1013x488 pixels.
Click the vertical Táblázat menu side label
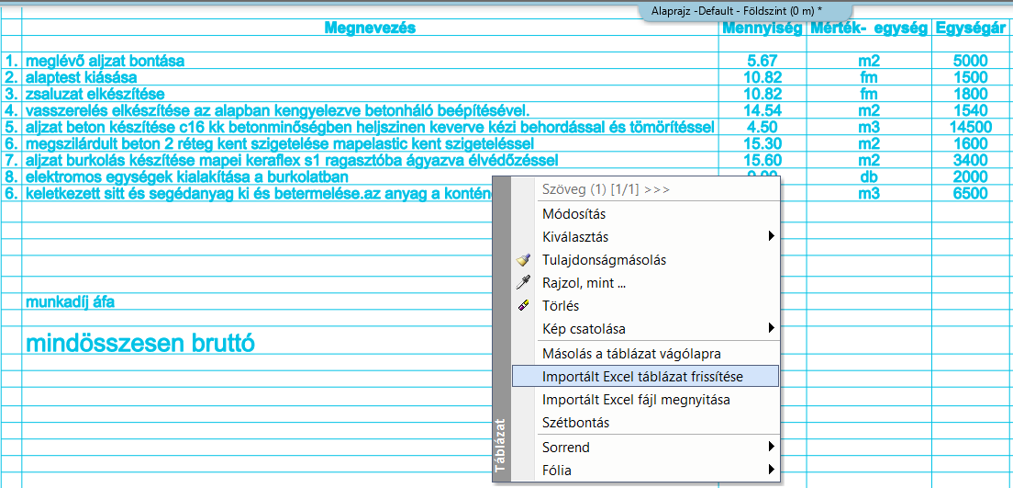pyautogui.click(x=500, y=444)
